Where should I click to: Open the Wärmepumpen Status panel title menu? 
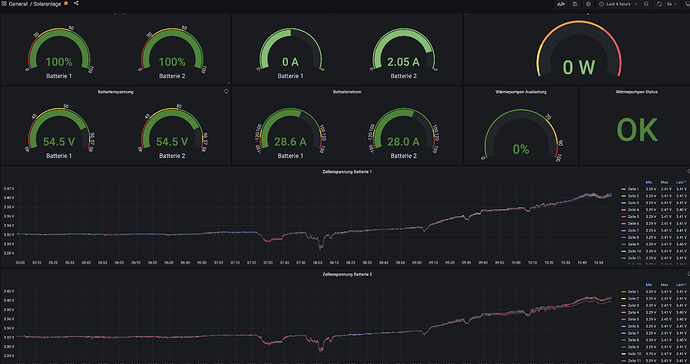point(636,92)
